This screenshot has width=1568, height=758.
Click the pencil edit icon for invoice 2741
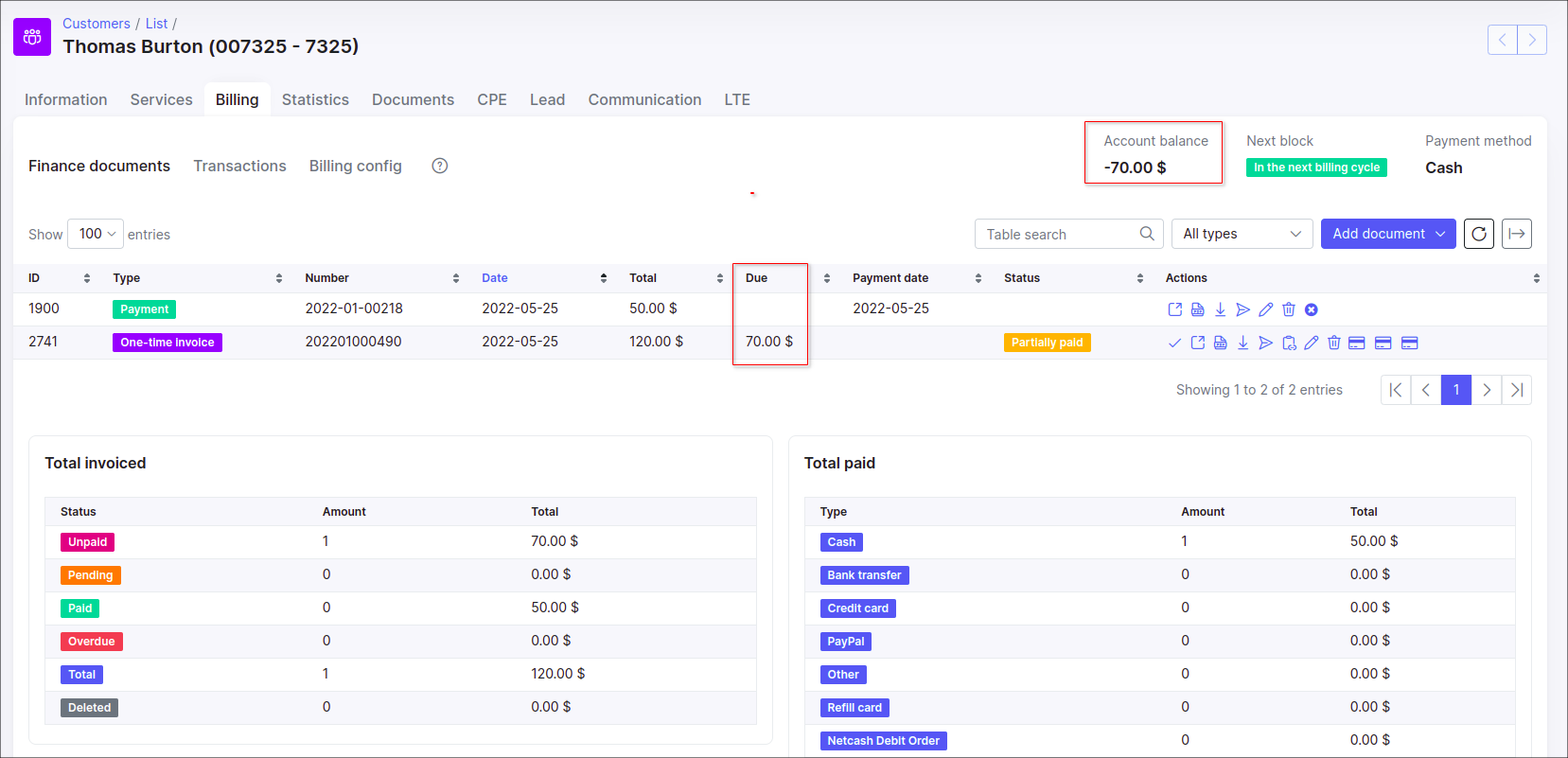pyautogui.click(x=1311, y=343)
